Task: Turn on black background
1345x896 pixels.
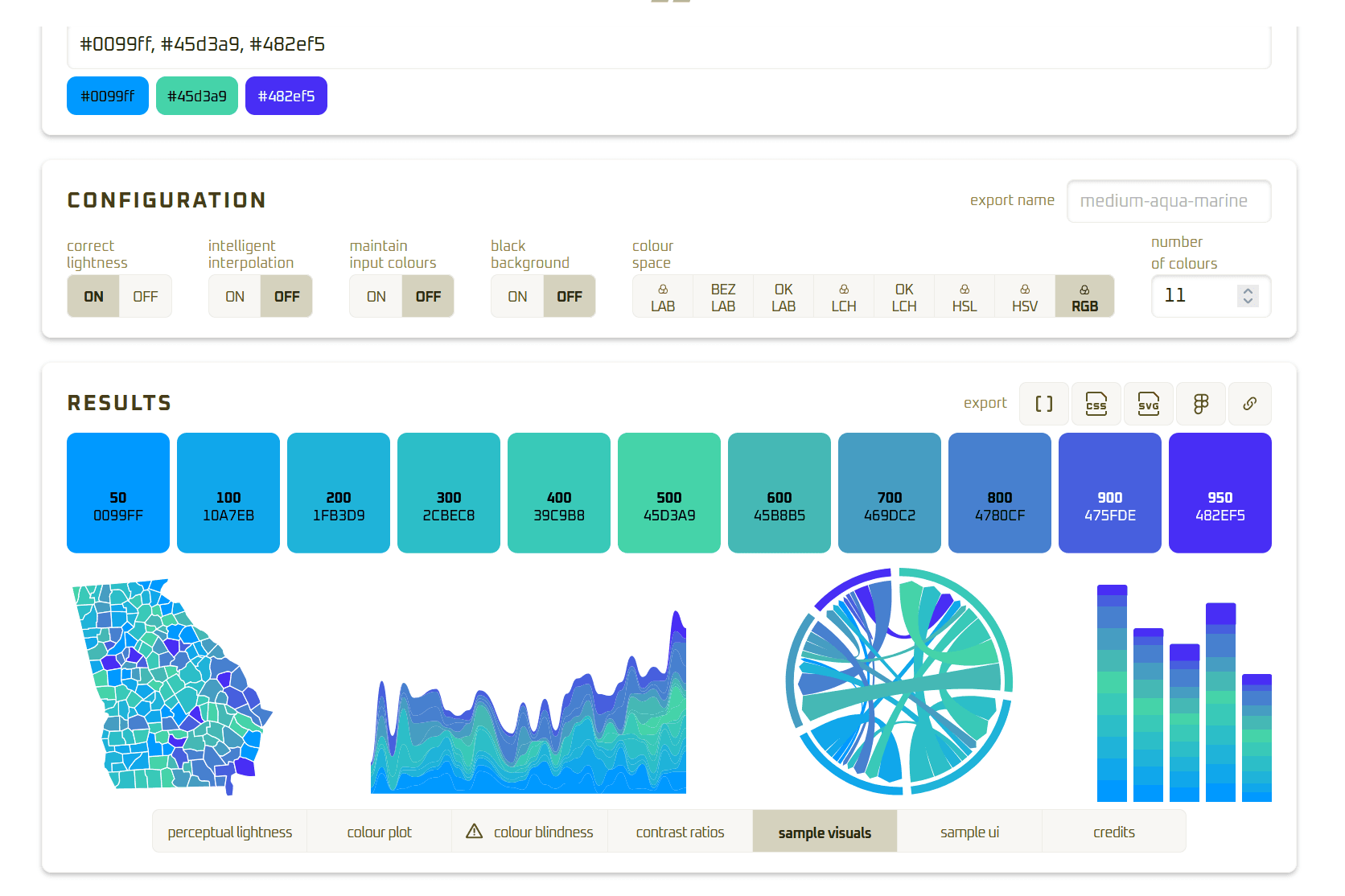Action: (517, 296)
